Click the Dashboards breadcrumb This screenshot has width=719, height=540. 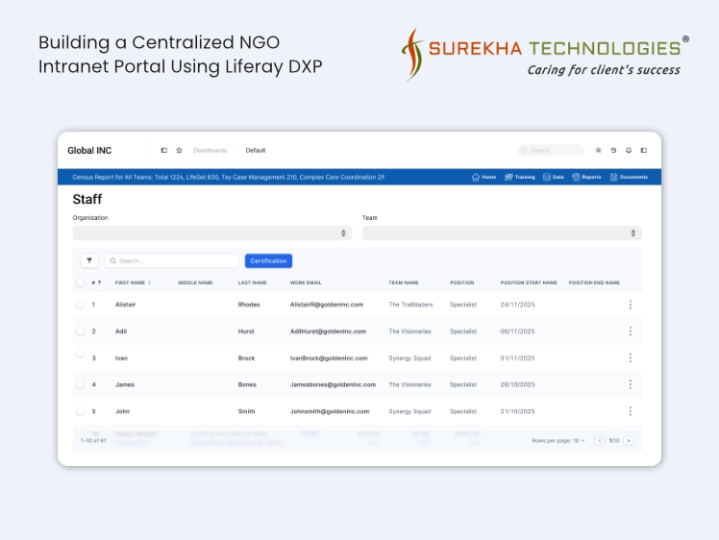[x=210, y=150]
